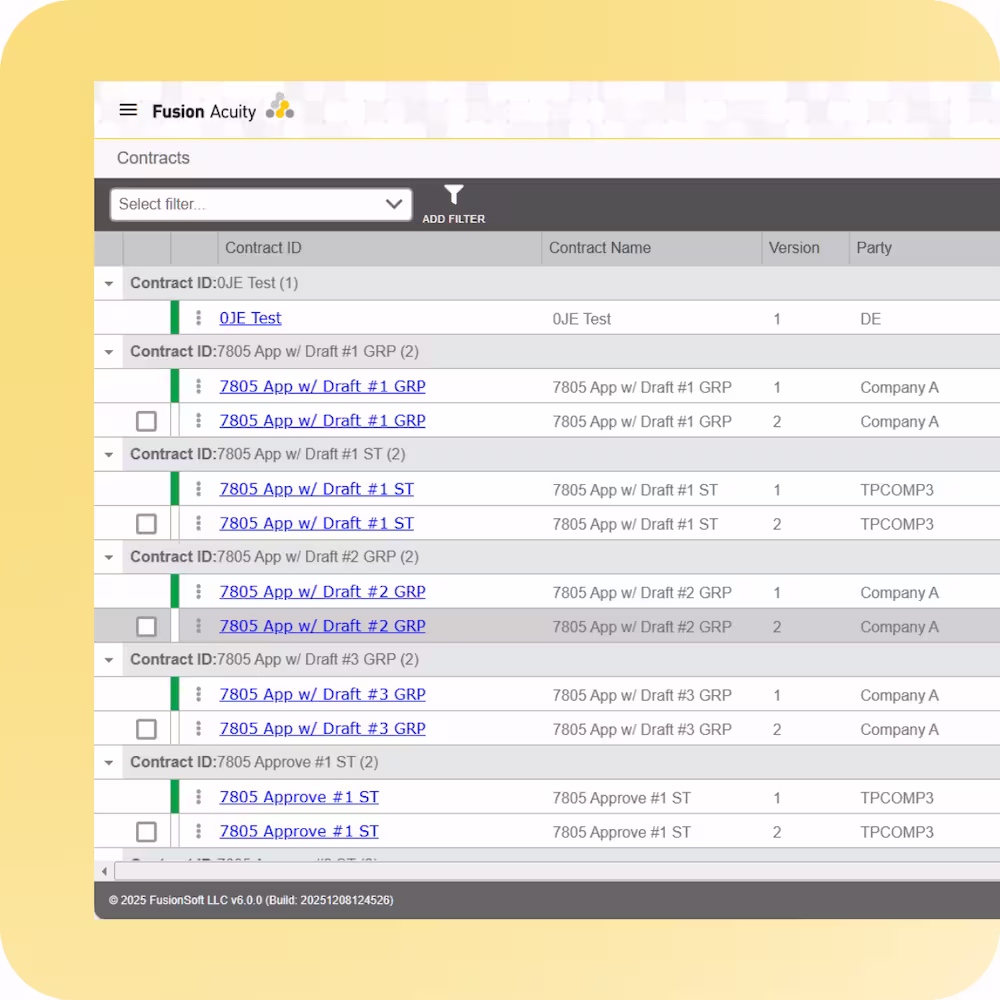Viewport: 1000px width, 1000px height.
Task: Open row actions menu for 0JE Test
Action: [197, 318]
